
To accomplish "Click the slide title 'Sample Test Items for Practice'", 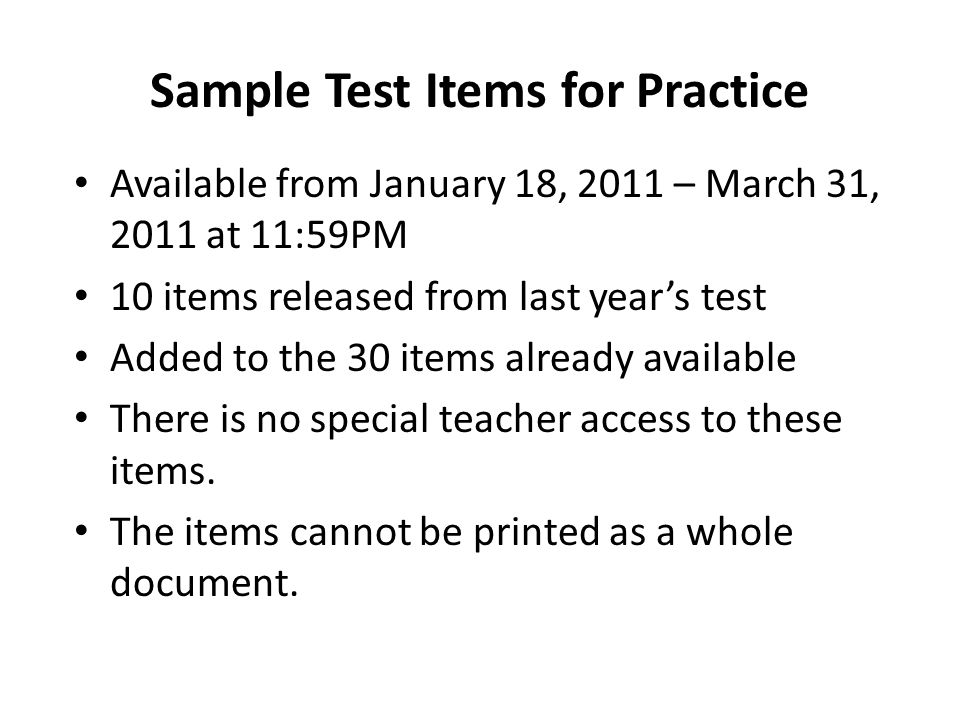I will tap(479, 92).
